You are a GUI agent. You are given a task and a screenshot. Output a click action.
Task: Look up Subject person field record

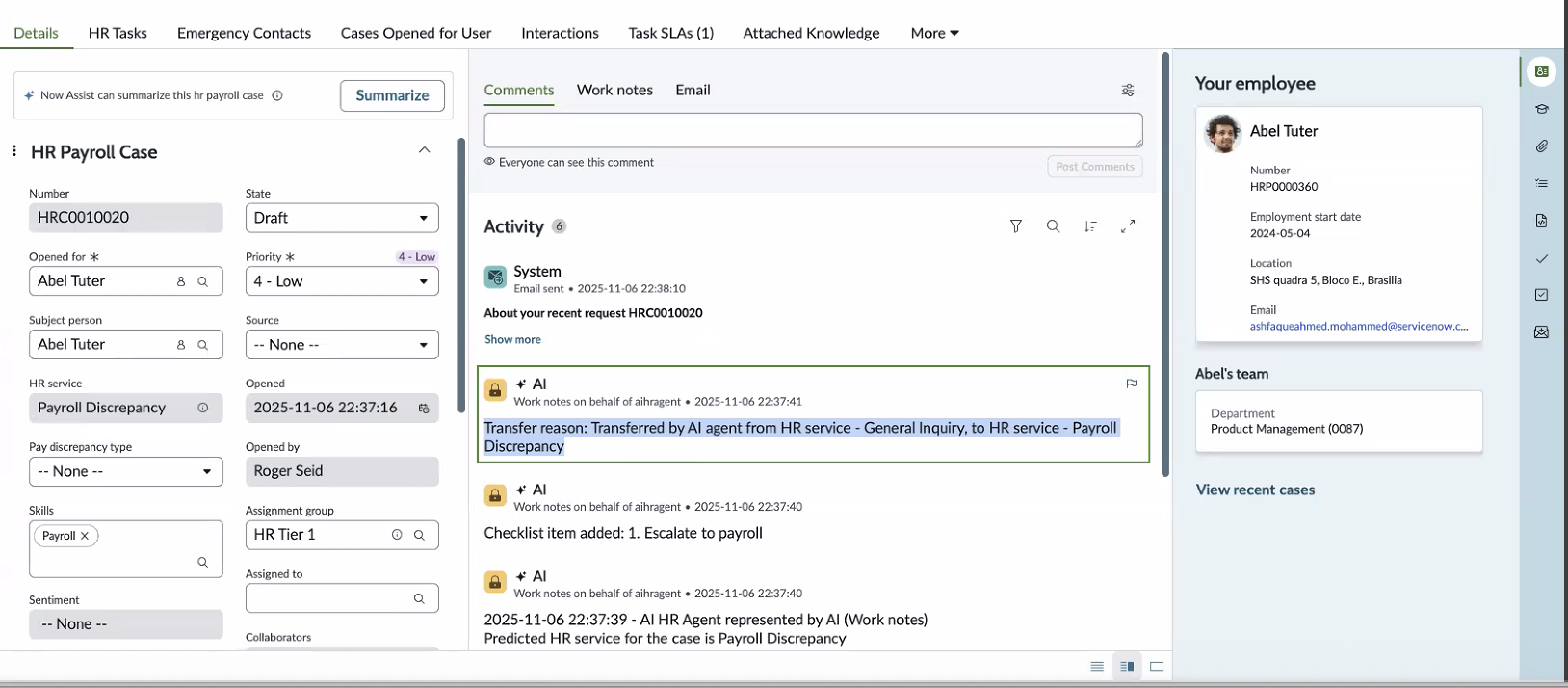coord(203,345)
